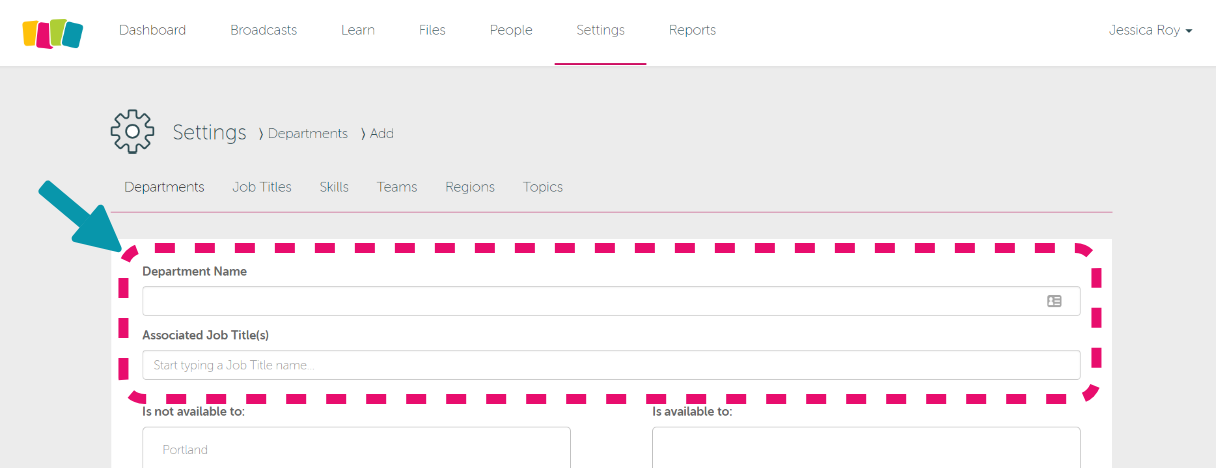Navigate to People page
Viewport: 1216px width, 468px height.
(511, 30)
